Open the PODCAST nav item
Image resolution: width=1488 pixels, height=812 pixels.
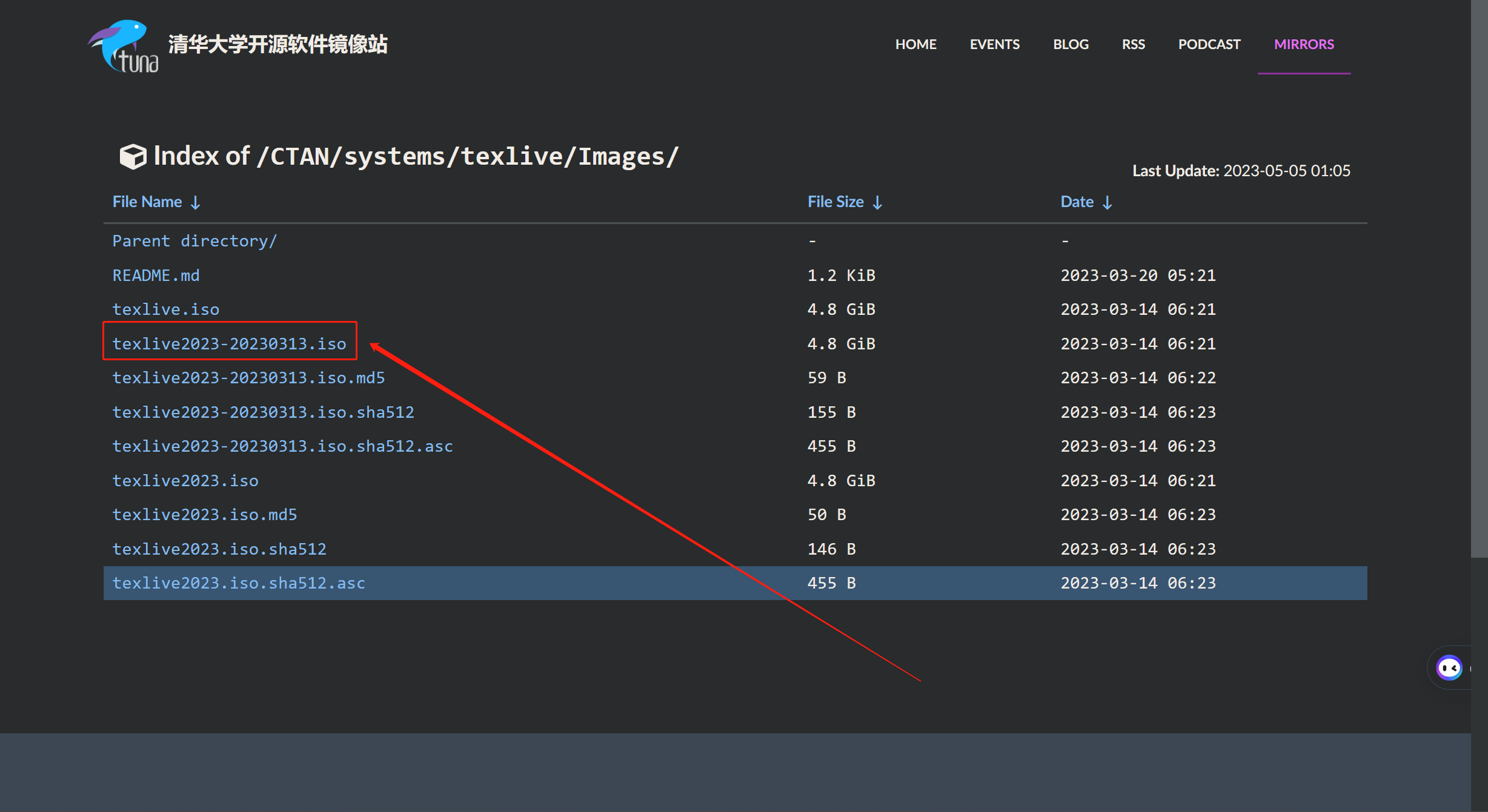1209,44
